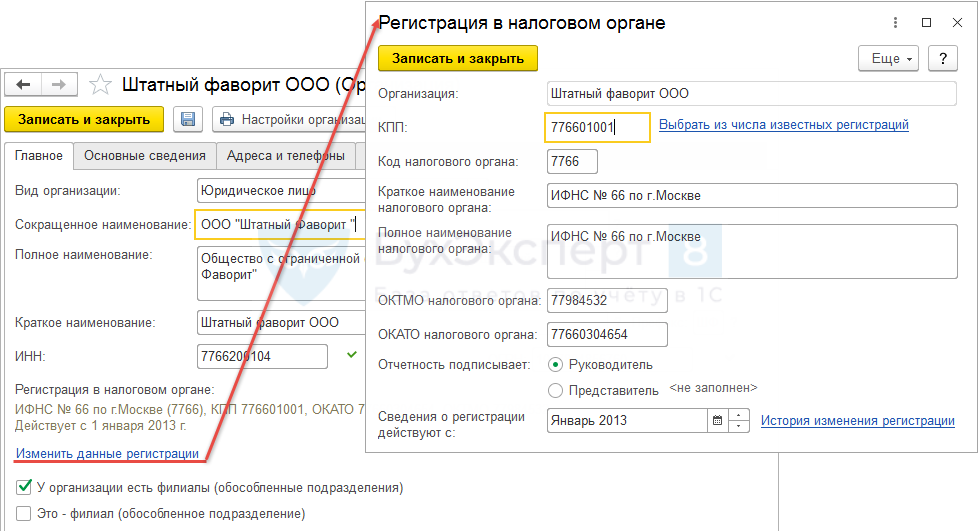Open Изменить данные регистрации link
This screenshot has width=980, height=531.
[107, 454]
